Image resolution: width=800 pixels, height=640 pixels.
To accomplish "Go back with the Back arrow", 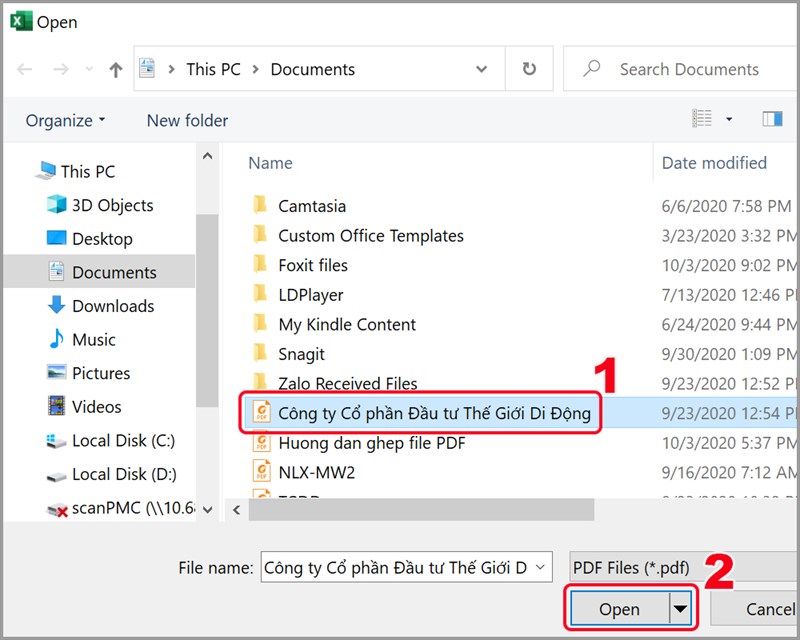I will click(24, 69).
